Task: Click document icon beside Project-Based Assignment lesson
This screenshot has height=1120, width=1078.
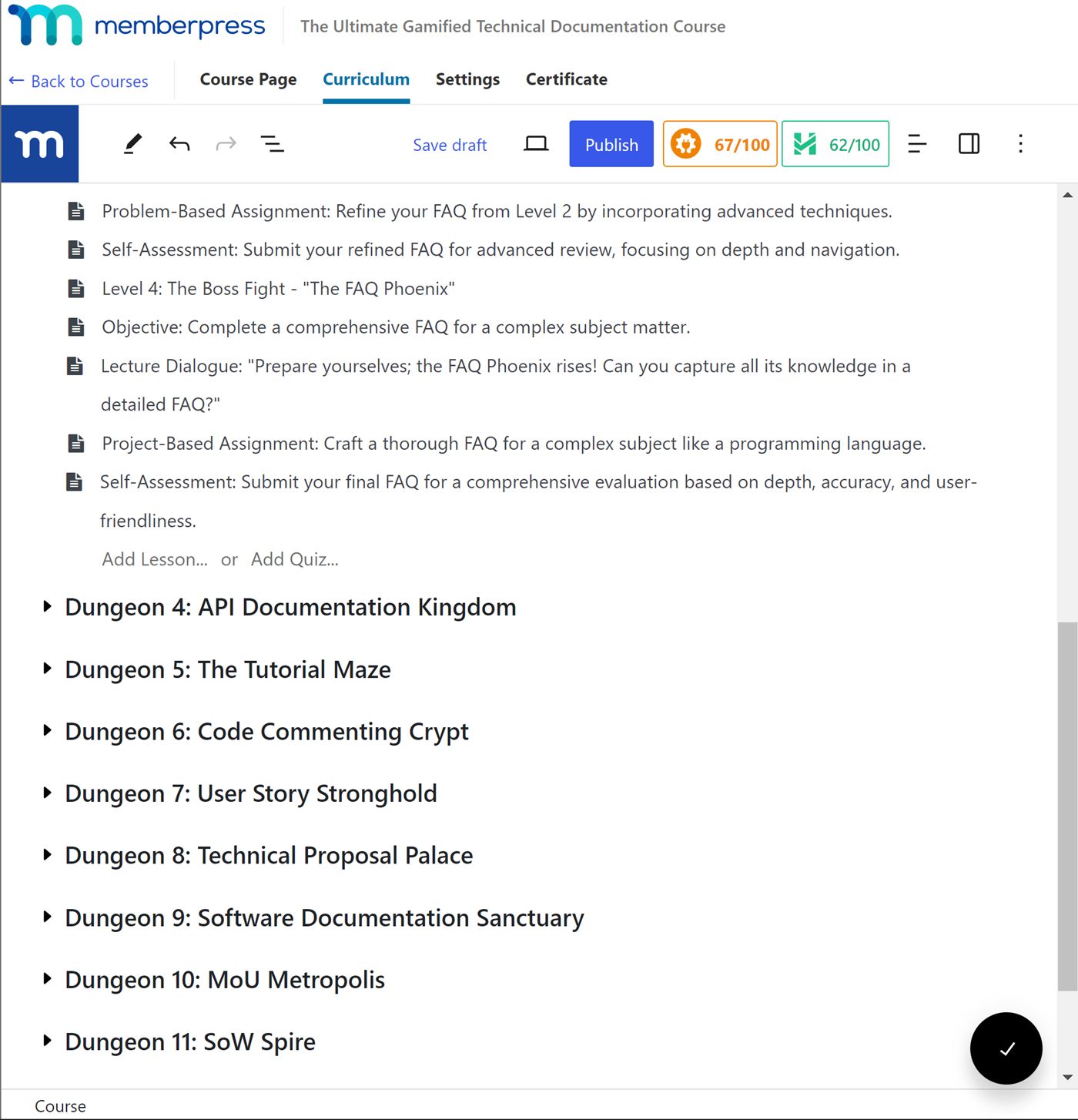Action: (76, 444)
